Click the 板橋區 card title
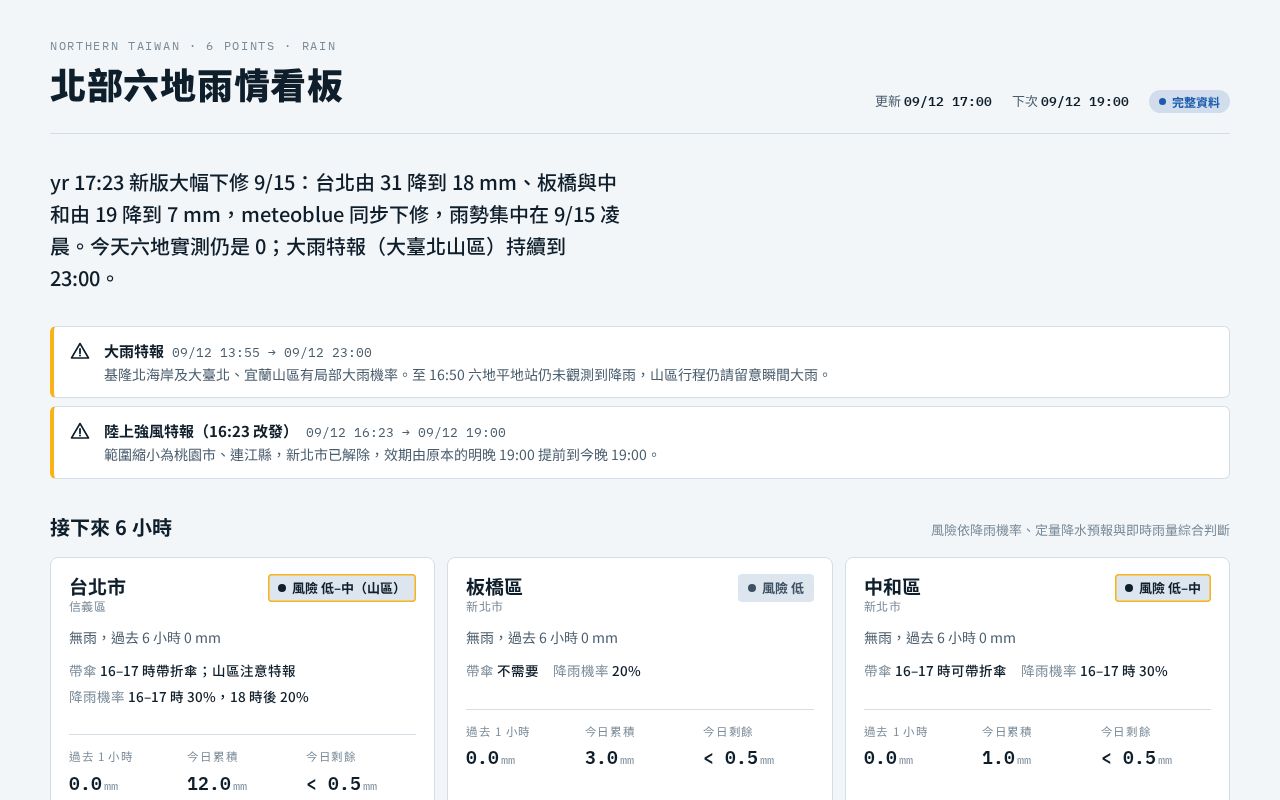1280x800 pixels. (x=494, y=587)
